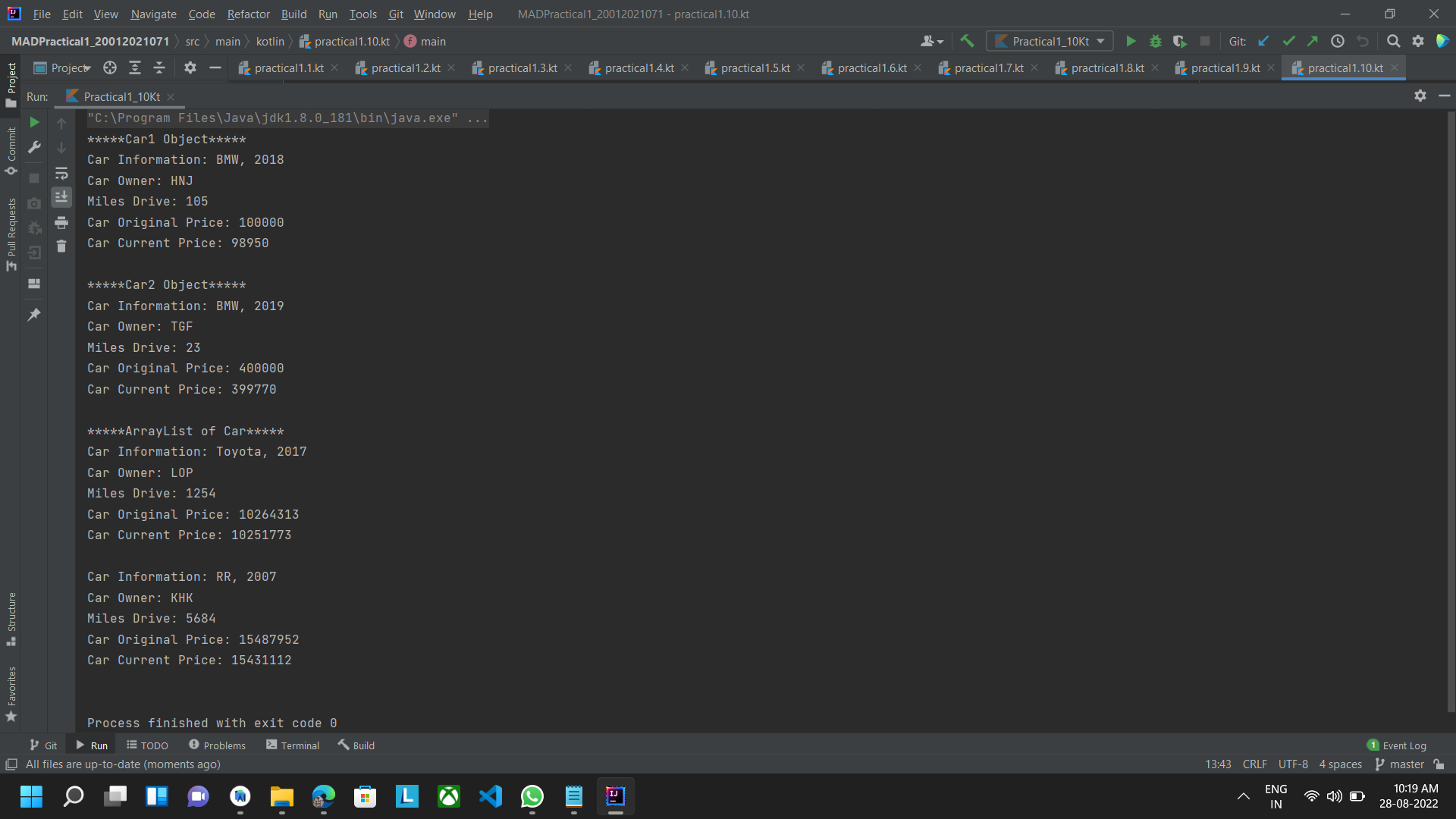The image size is (1456, 819).
Task: Open the Practical1_10Kt run configuration dropdown
Action: pos(1050,41)
